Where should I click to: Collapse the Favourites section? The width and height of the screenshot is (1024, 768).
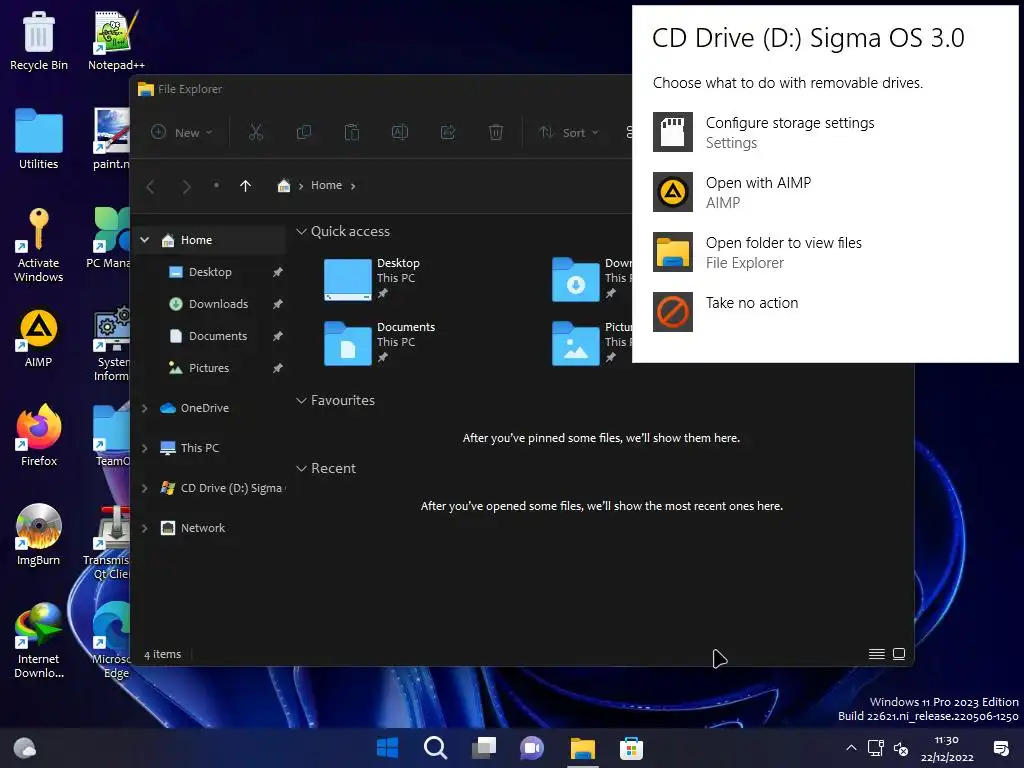coord(301,400)
